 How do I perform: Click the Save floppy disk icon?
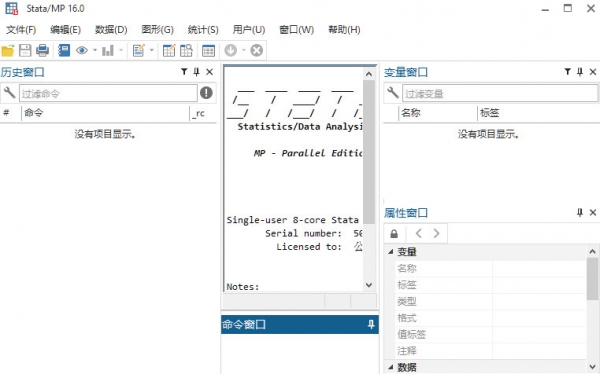pos(25,51)
